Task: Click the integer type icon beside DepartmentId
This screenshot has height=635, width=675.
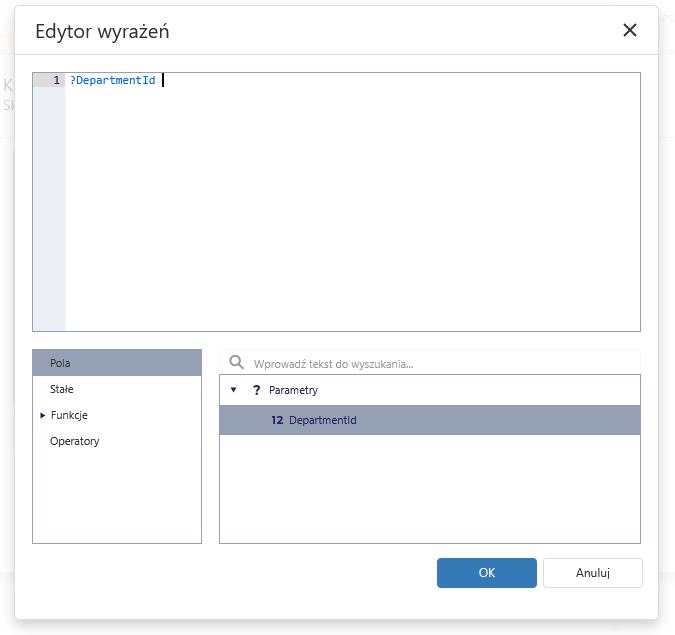Action: [x=277, y=420]
